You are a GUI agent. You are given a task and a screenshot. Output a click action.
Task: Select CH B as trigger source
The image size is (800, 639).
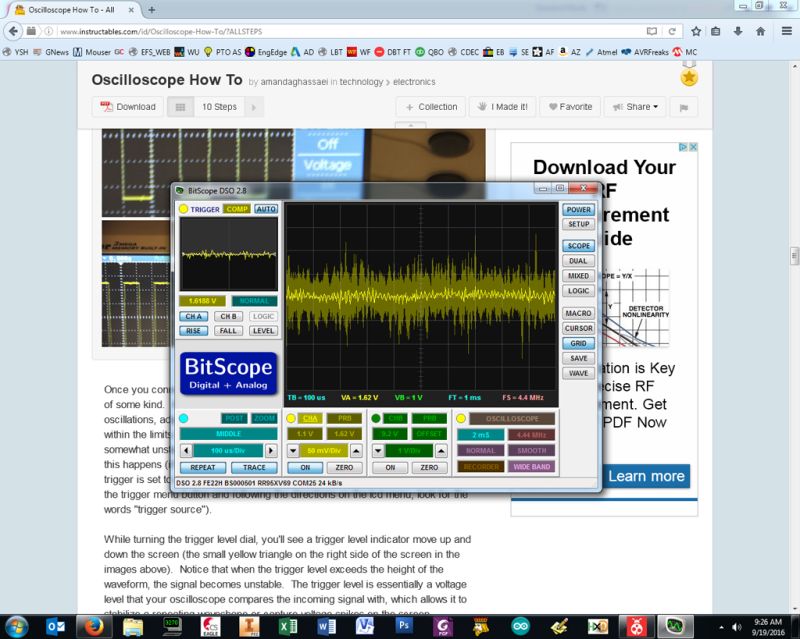point(228,316)
